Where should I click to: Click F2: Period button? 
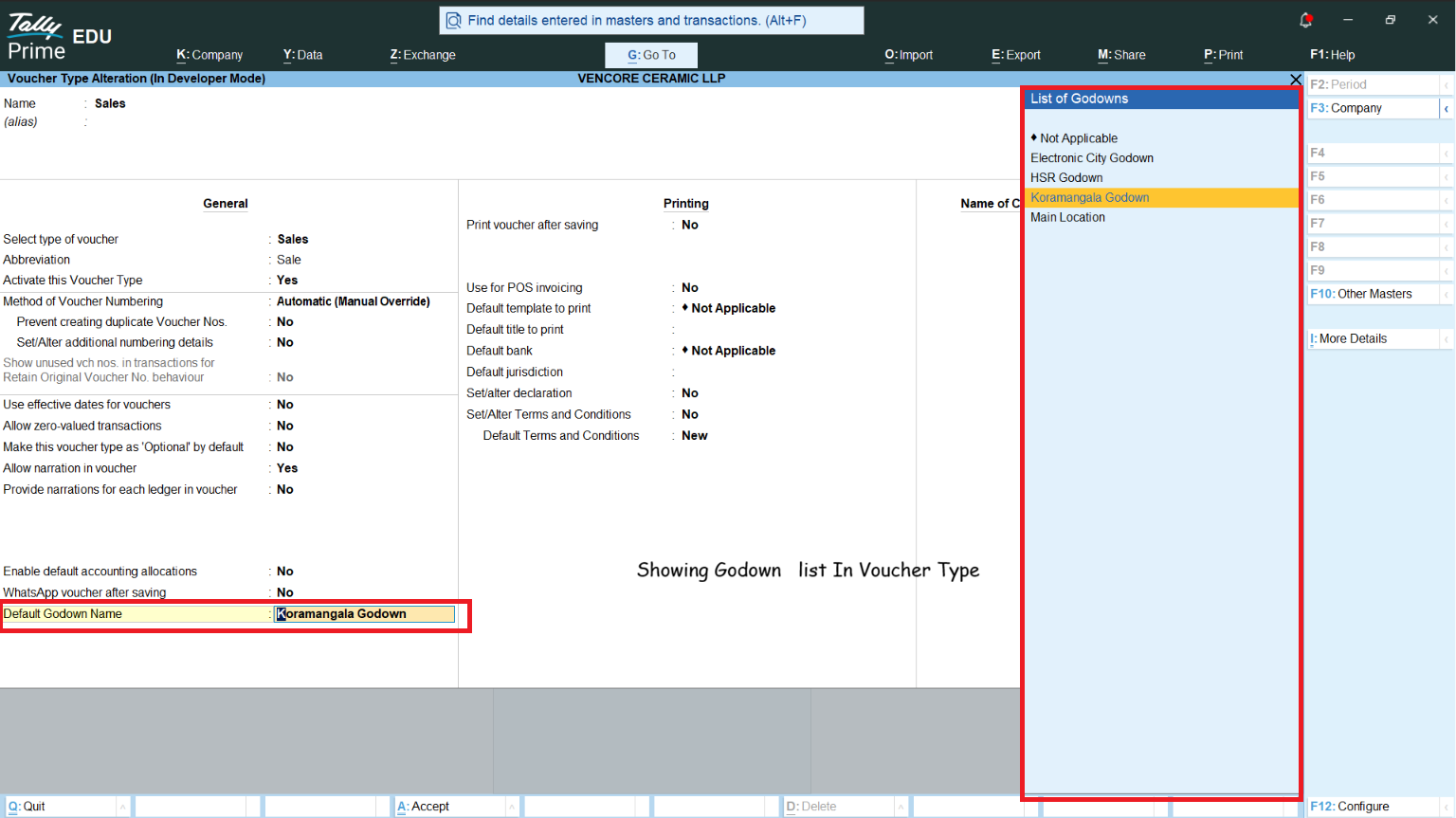[x=1373, y=84]
